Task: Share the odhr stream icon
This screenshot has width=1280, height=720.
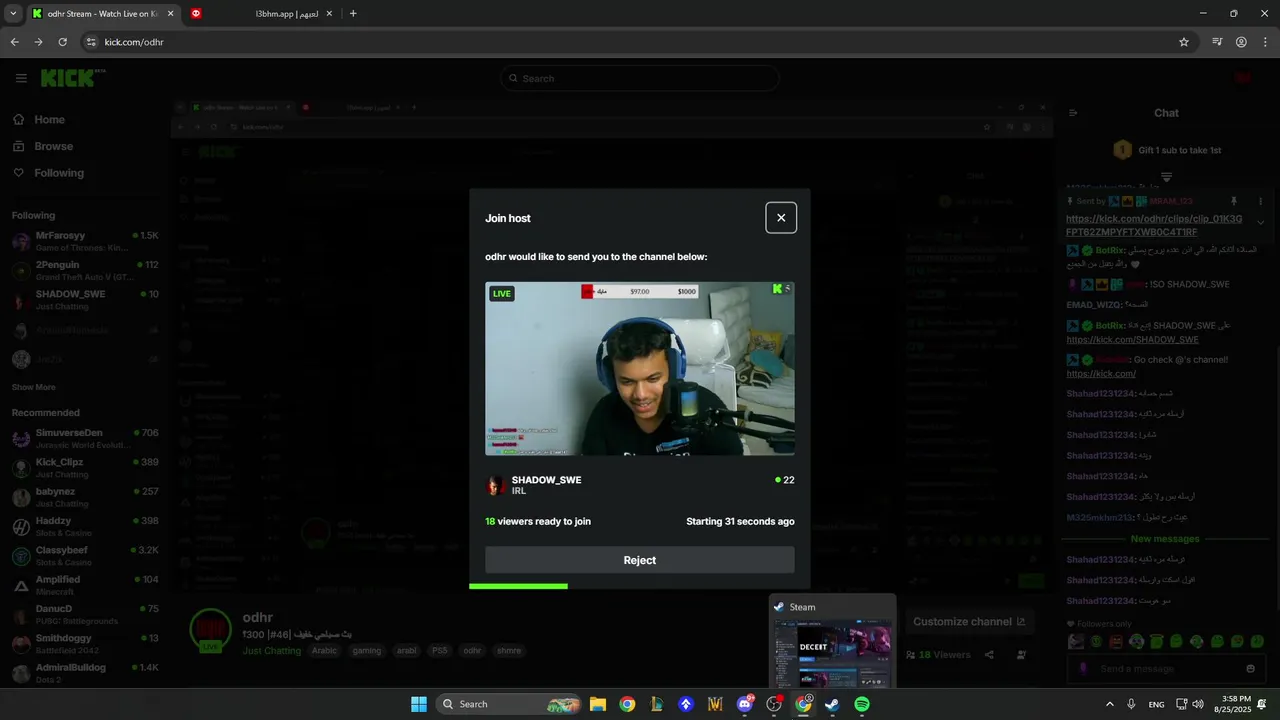Action: [x=989, y=655]
